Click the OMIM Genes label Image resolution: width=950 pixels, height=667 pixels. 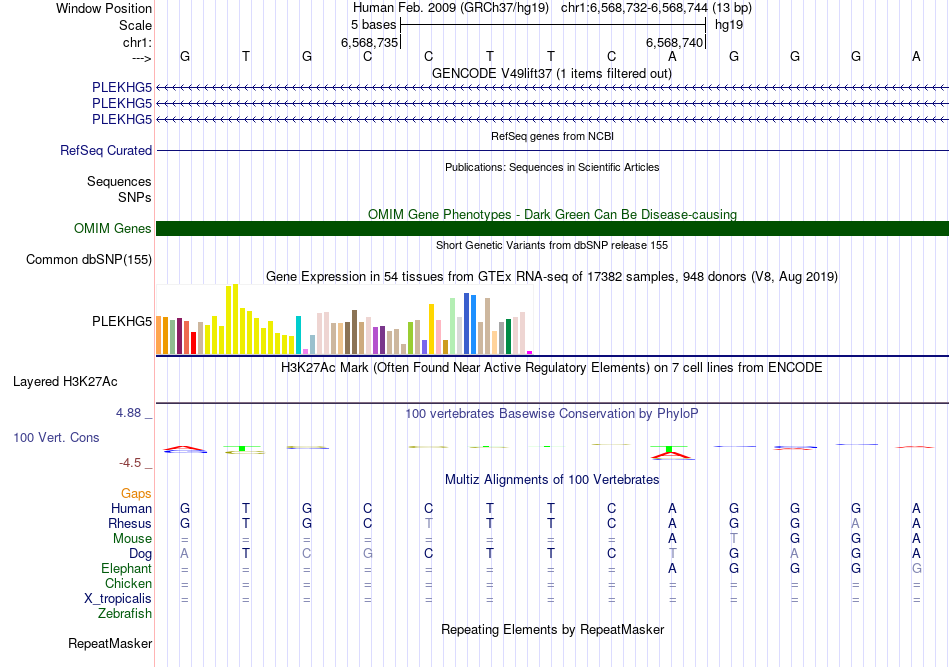tap(113, 228)
